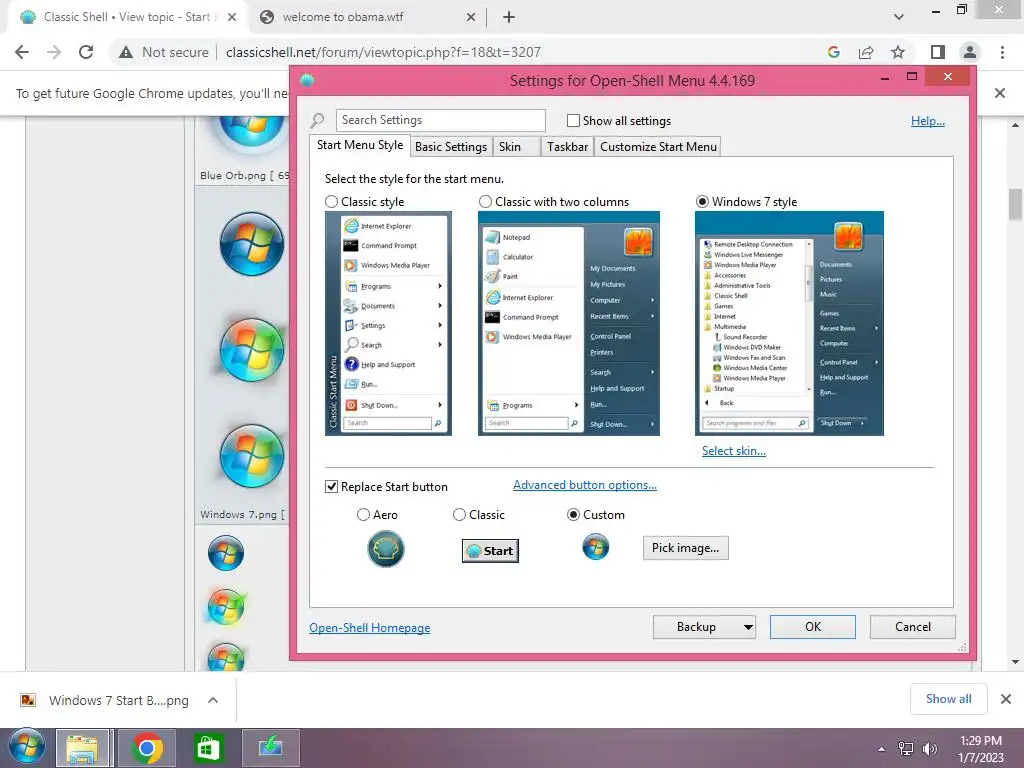Open Chrome tab search chevron
The width and height of the screenshot is (1024, 768).
click(899, 17)
